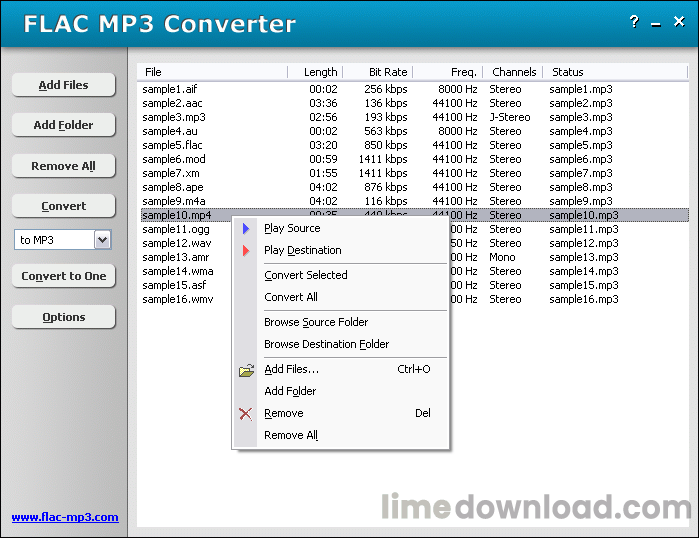The image size is (699, 538).
Task: Click the blue Play Source arrow icon
Action: point(245,228)
